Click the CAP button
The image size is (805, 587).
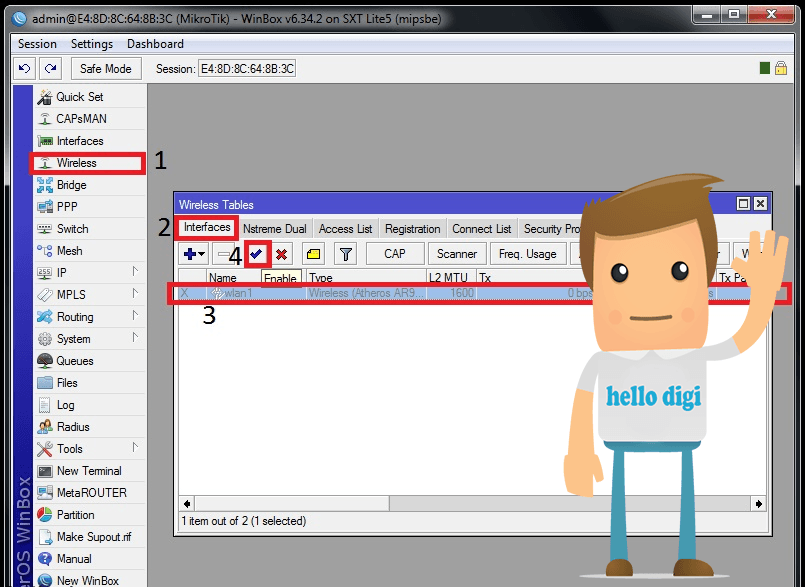(395, 254)
